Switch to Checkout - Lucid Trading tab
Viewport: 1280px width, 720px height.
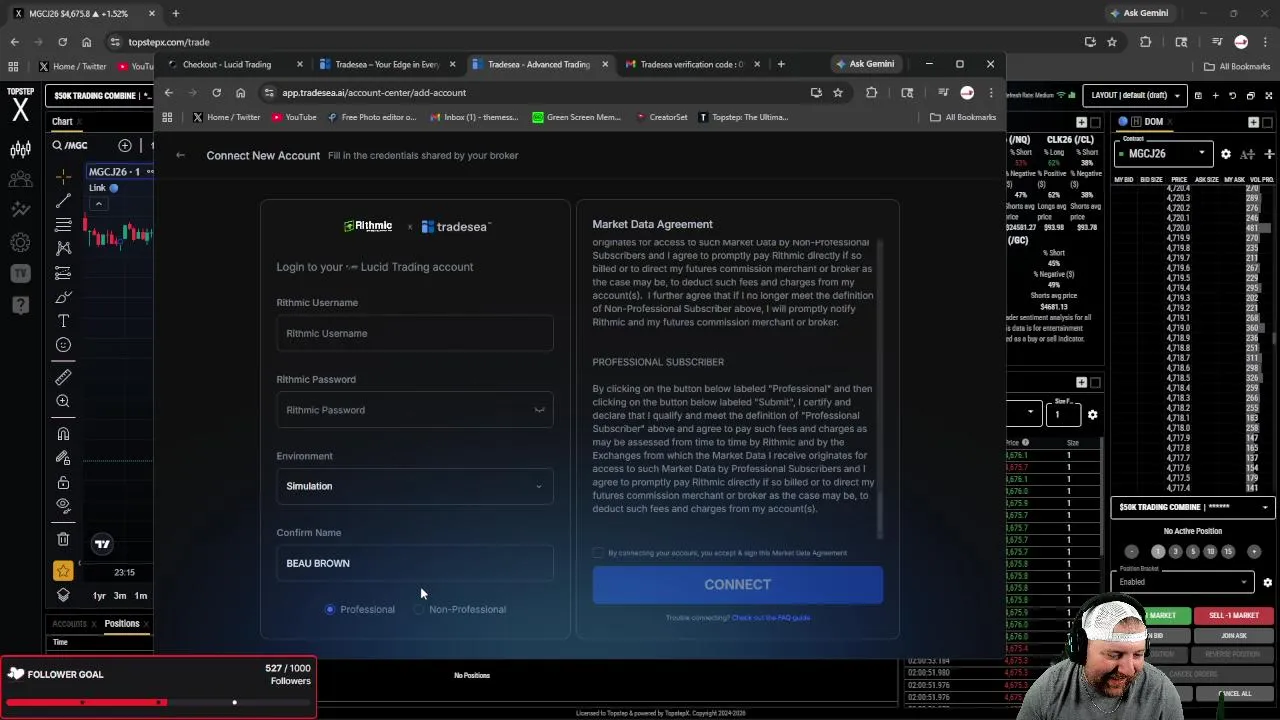pos(236,64)
